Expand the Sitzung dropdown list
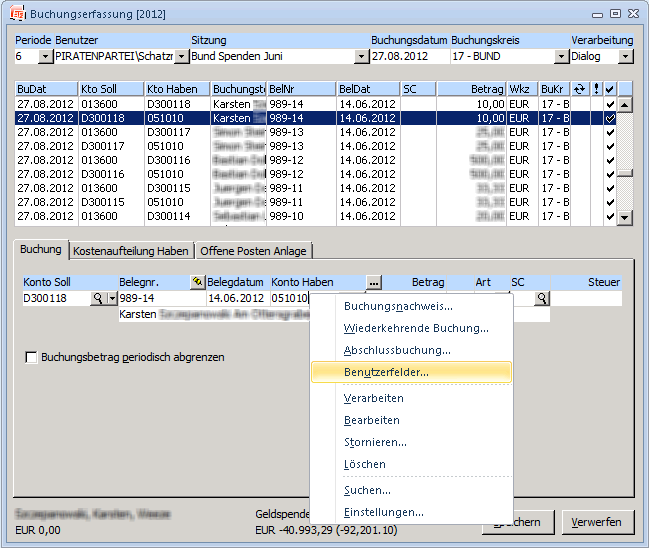Screen dimensions: 649x548 (361, 57)
